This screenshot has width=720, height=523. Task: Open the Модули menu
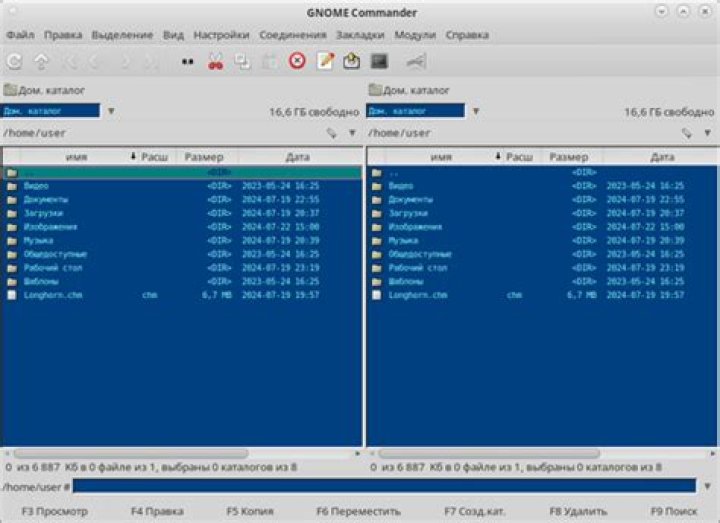(x=415, y=35)
